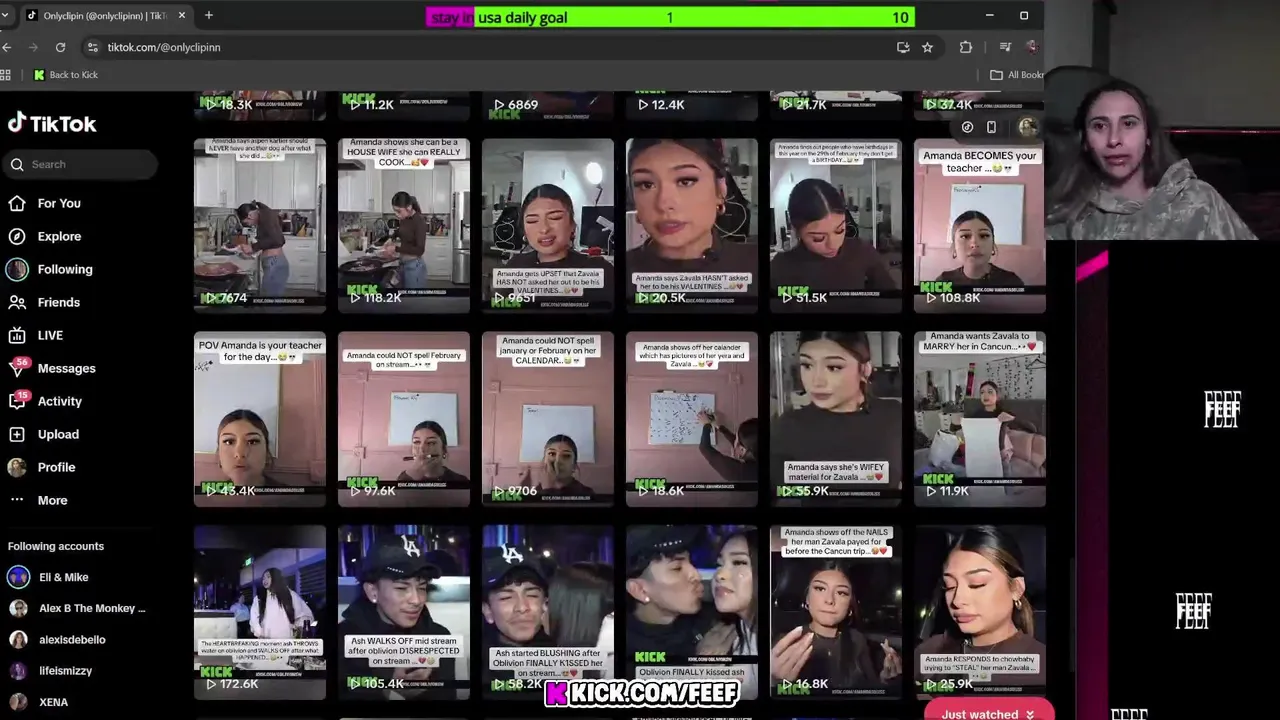Play POV Amanda is your teacher video
Viewport: 1280px width, 720px height.
tap(260, 419)
